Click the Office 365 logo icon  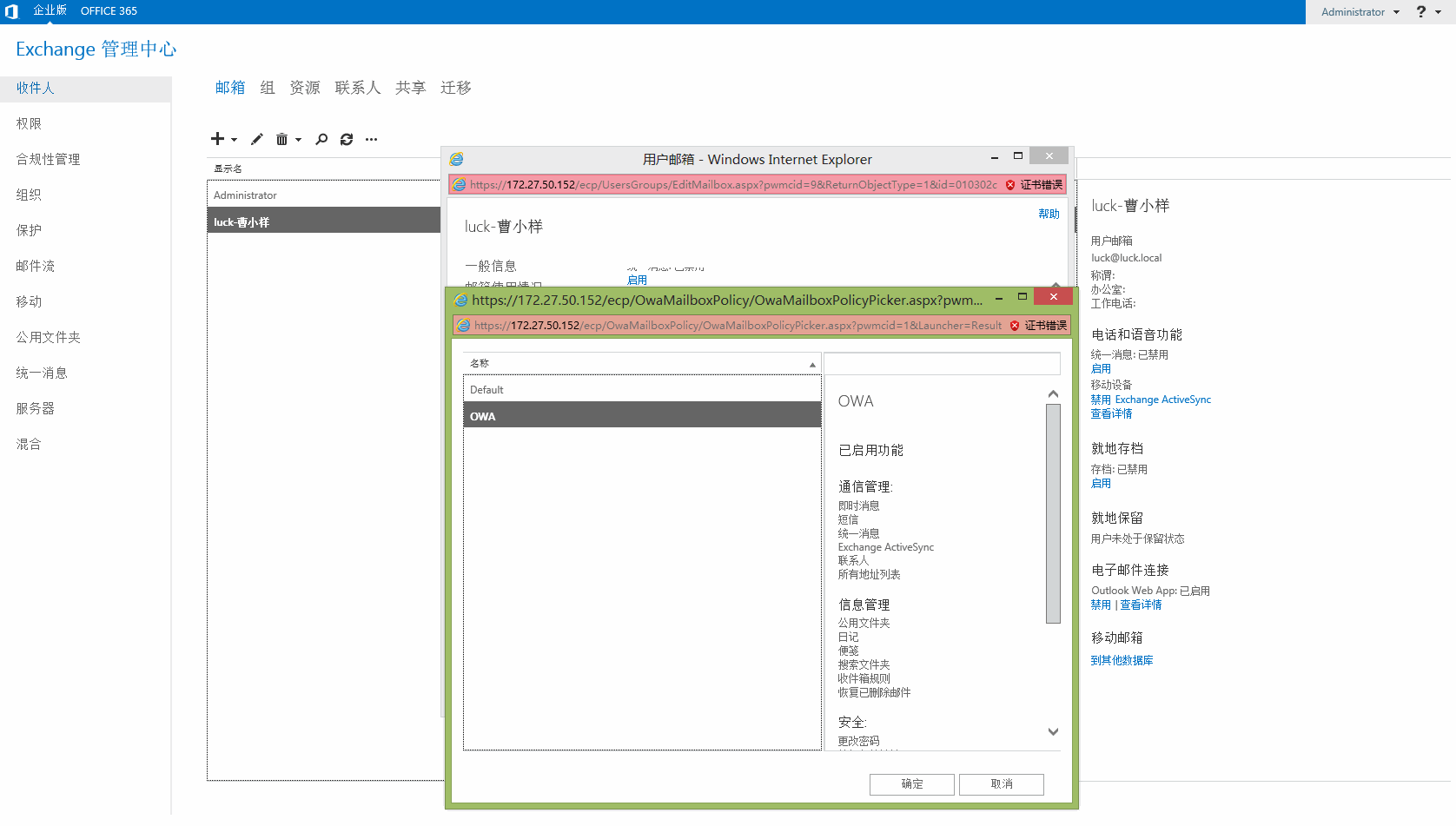[11, 11]
